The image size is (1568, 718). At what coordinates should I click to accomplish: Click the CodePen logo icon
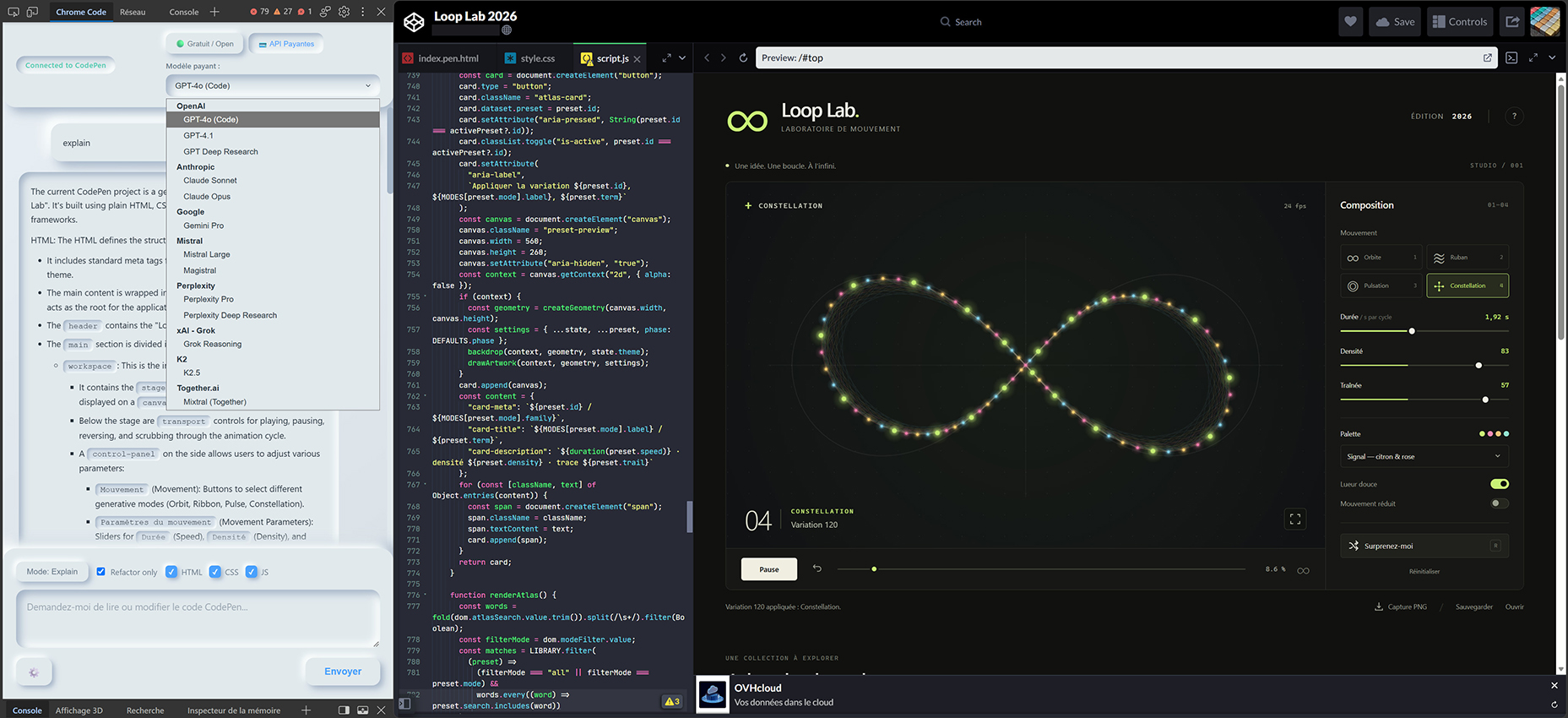click(414, 22)
